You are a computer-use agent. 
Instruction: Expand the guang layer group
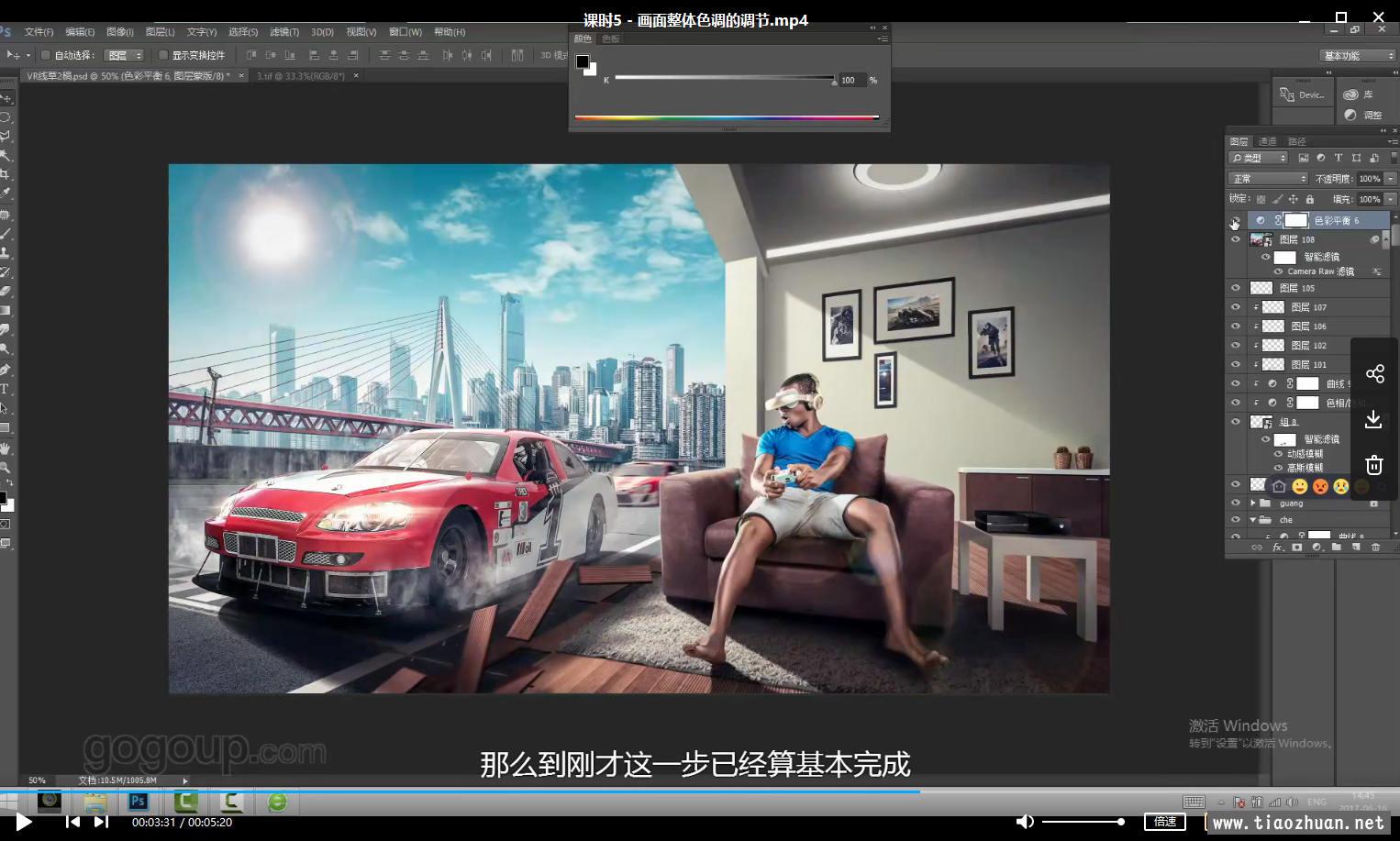(x=1253, y=503)
